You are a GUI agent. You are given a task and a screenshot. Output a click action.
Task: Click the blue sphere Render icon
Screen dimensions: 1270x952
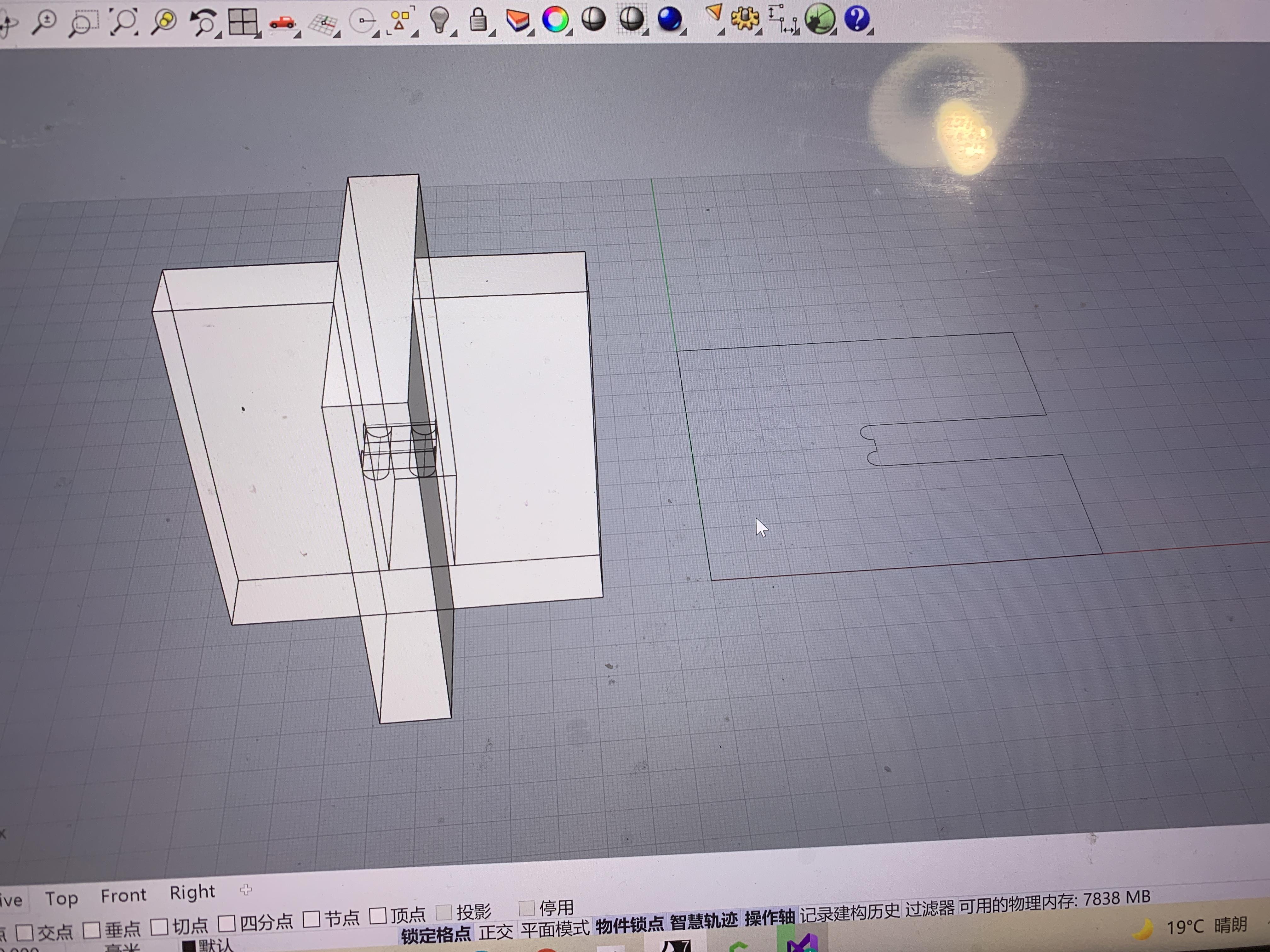point(669,19)
